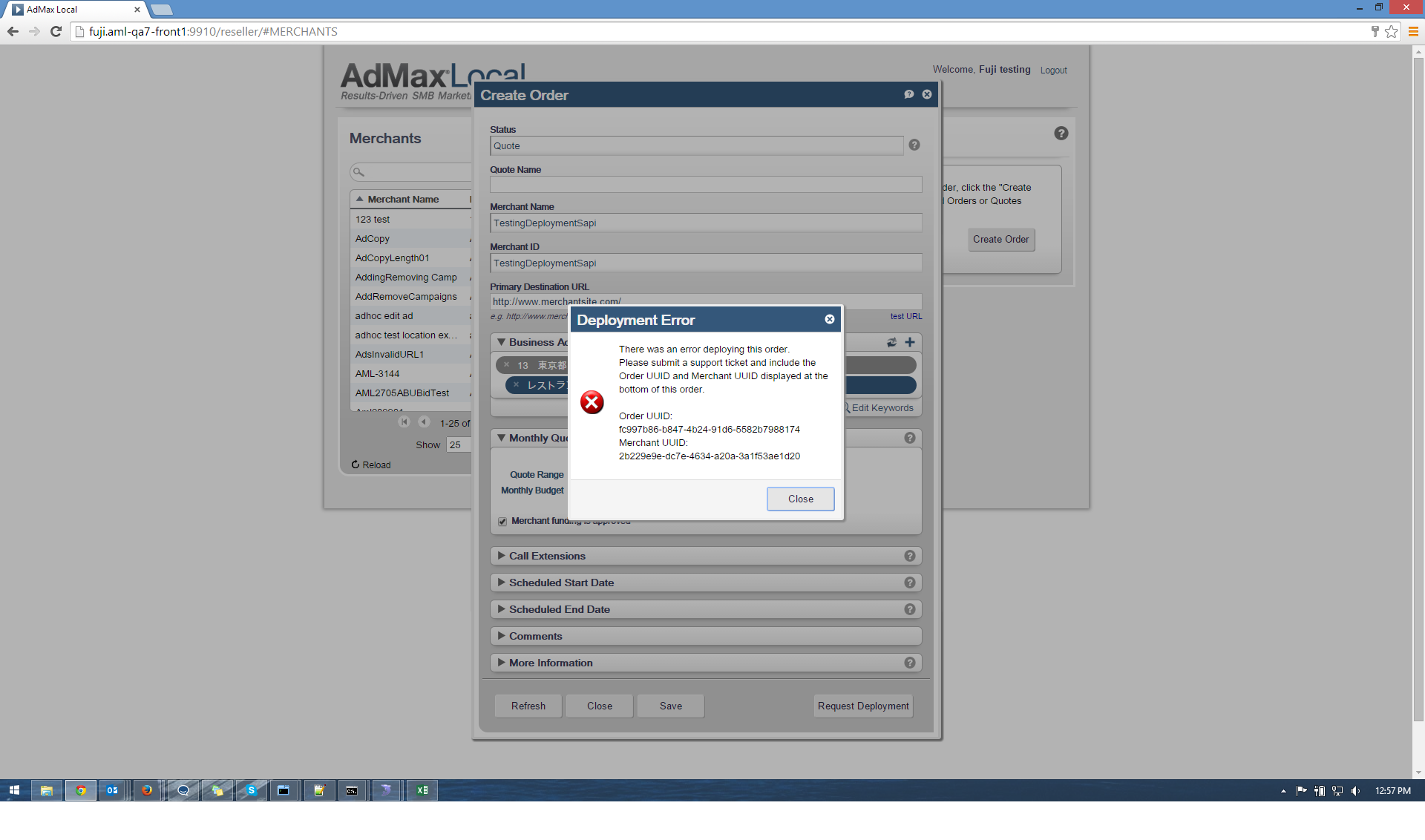The width and height of the screenshot is (1425, 840).
Task: Select merchant '123 test' in list
Action: [410, 219]
